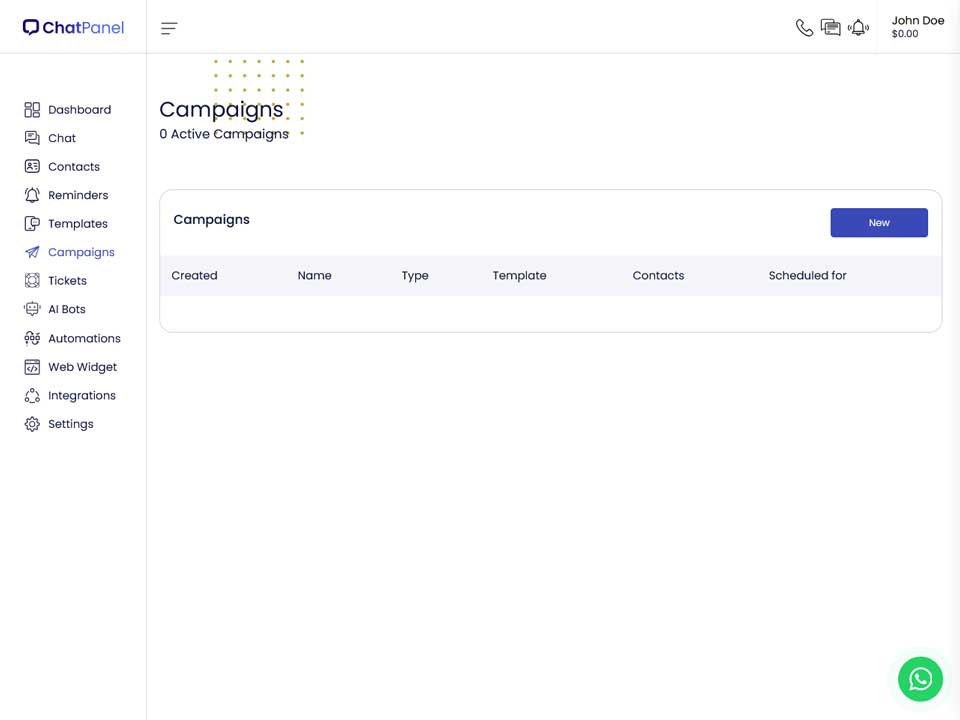Screen dimensions: 960x720
Task: Select the Campaigns sidebar item
Action: point(81,252)
